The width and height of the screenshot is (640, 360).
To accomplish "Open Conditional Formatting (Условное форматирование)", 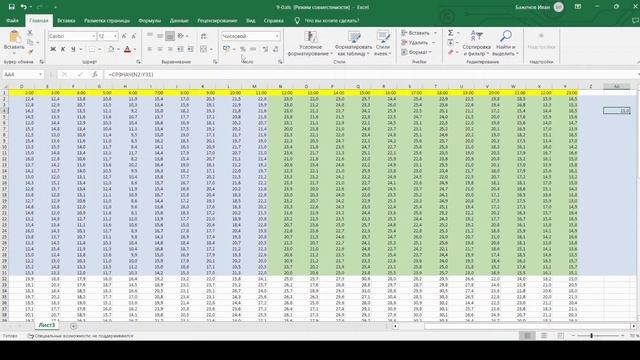I will coord(310,43).
